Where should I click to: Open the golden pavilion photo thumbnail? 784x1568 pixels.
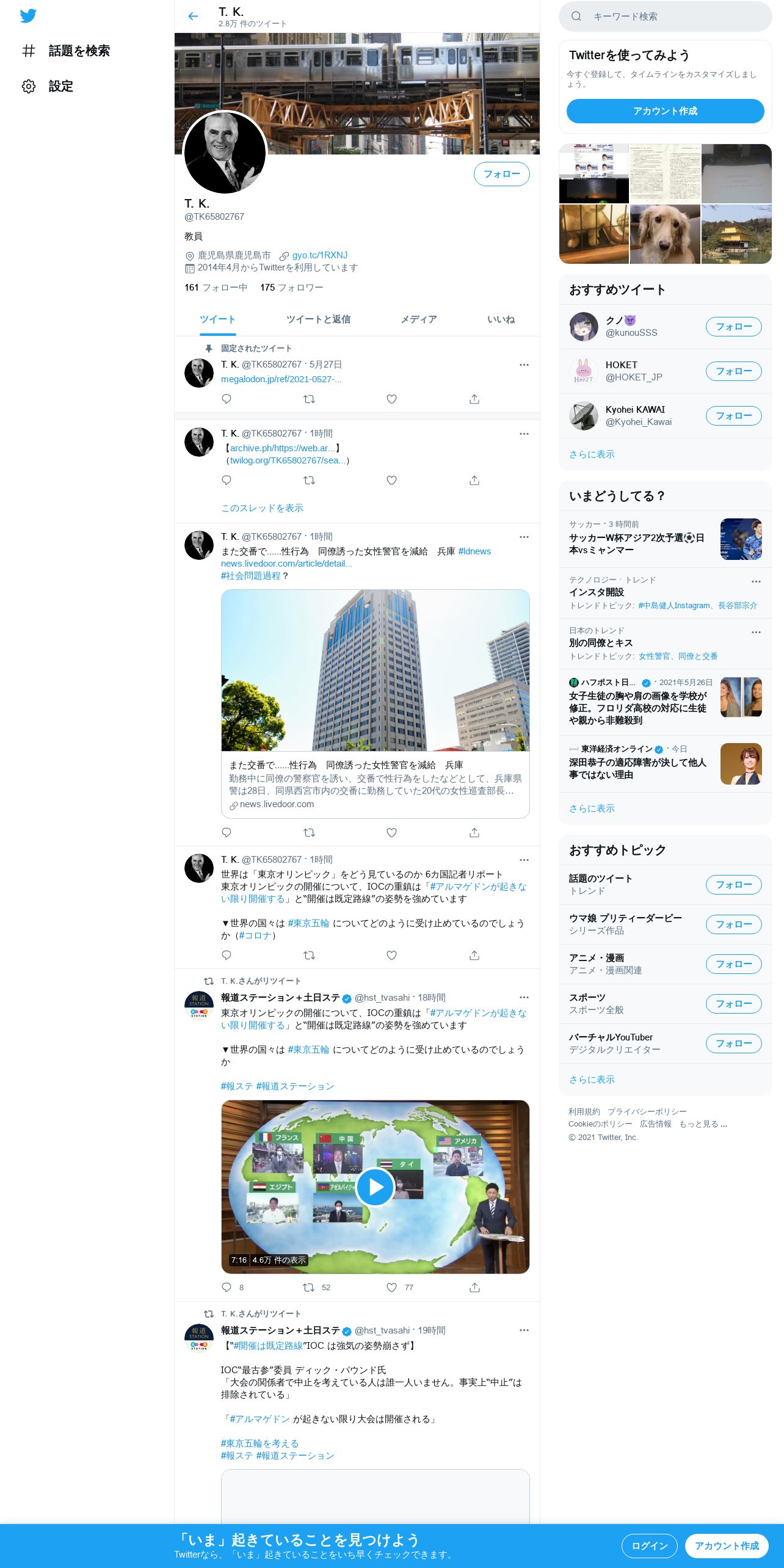[x=736, y=234]
